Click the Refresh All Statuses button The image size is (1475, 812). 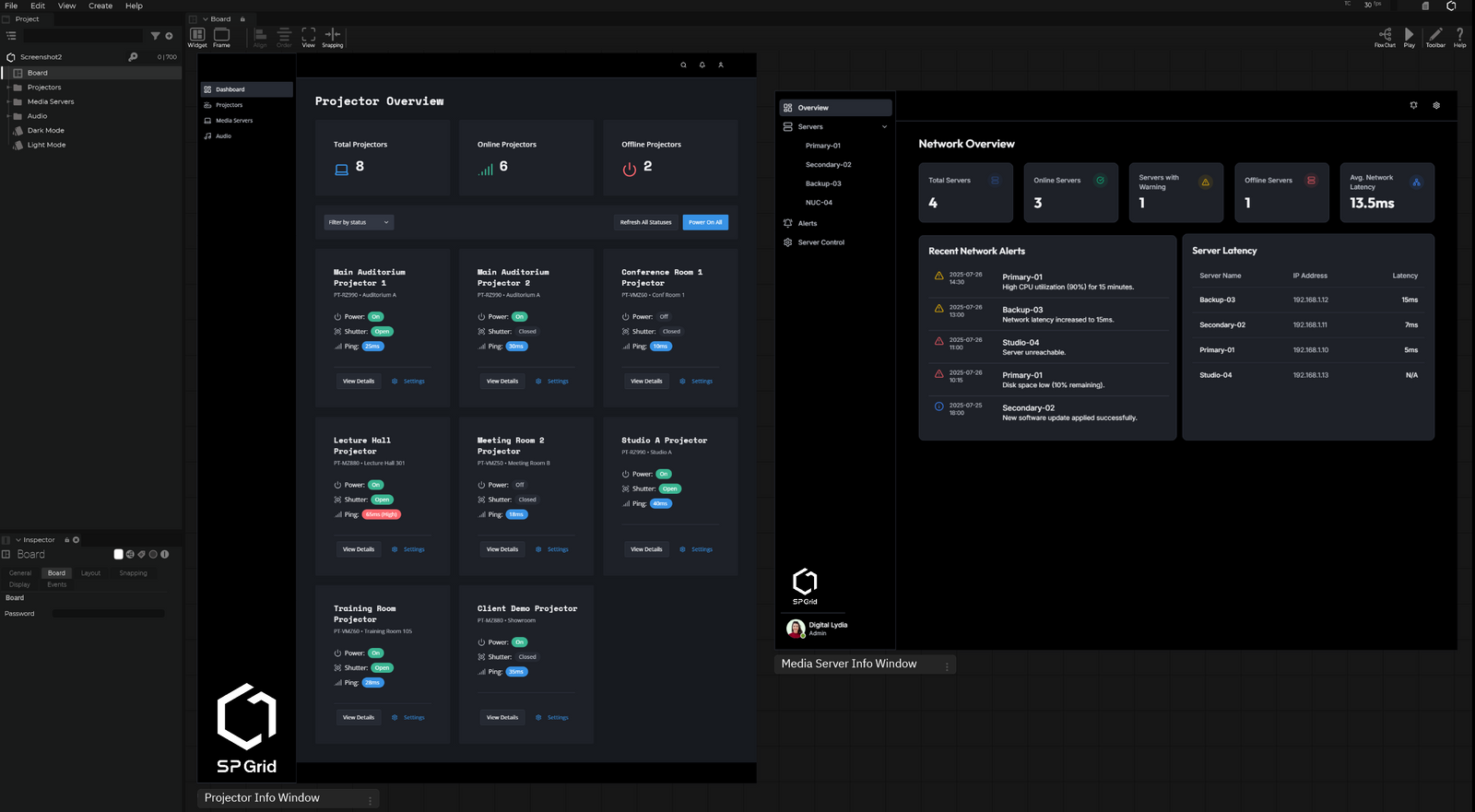coord(645,222)
